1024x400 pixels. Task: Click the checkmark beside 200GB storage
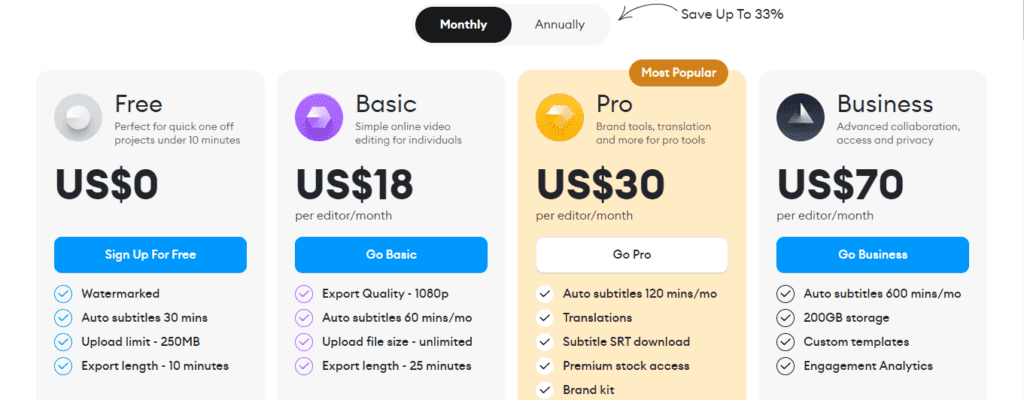pyautogui.click(x=786, y=318)
